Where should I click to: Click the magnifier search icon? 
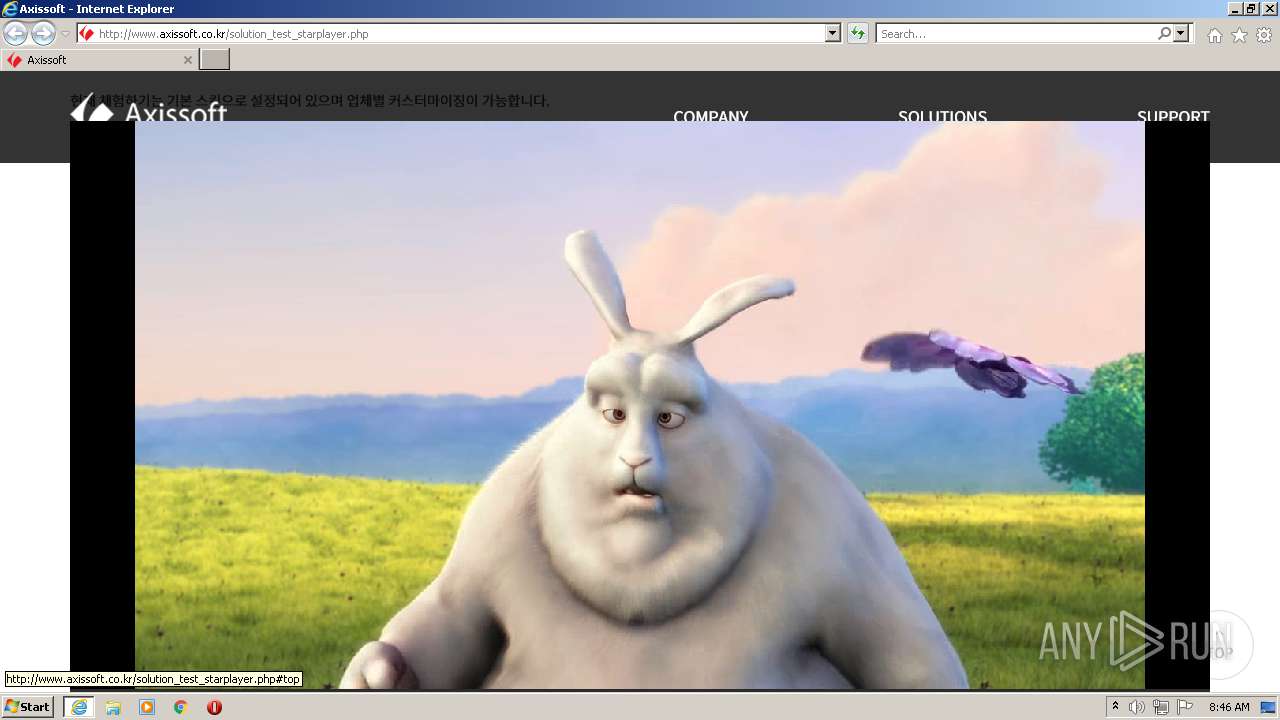(x=1164, y=34)
